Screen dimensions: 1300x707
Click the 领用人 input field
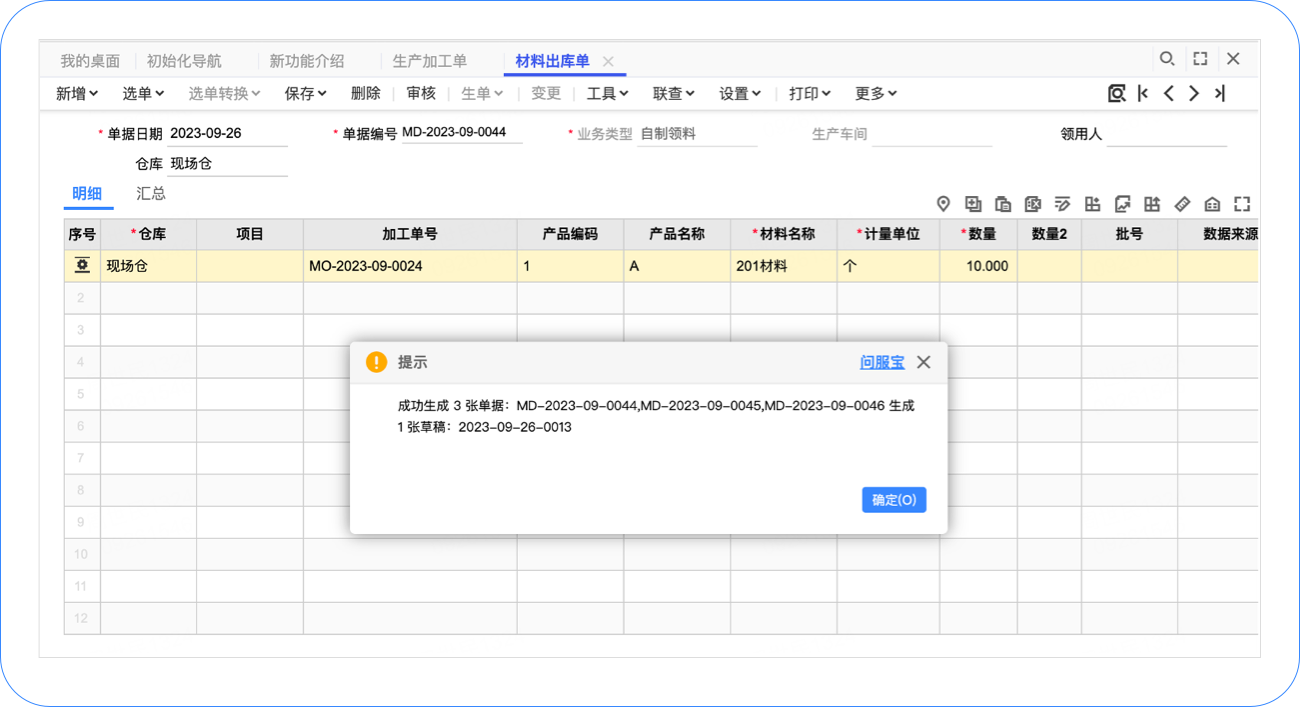[x=1166, y=134]
